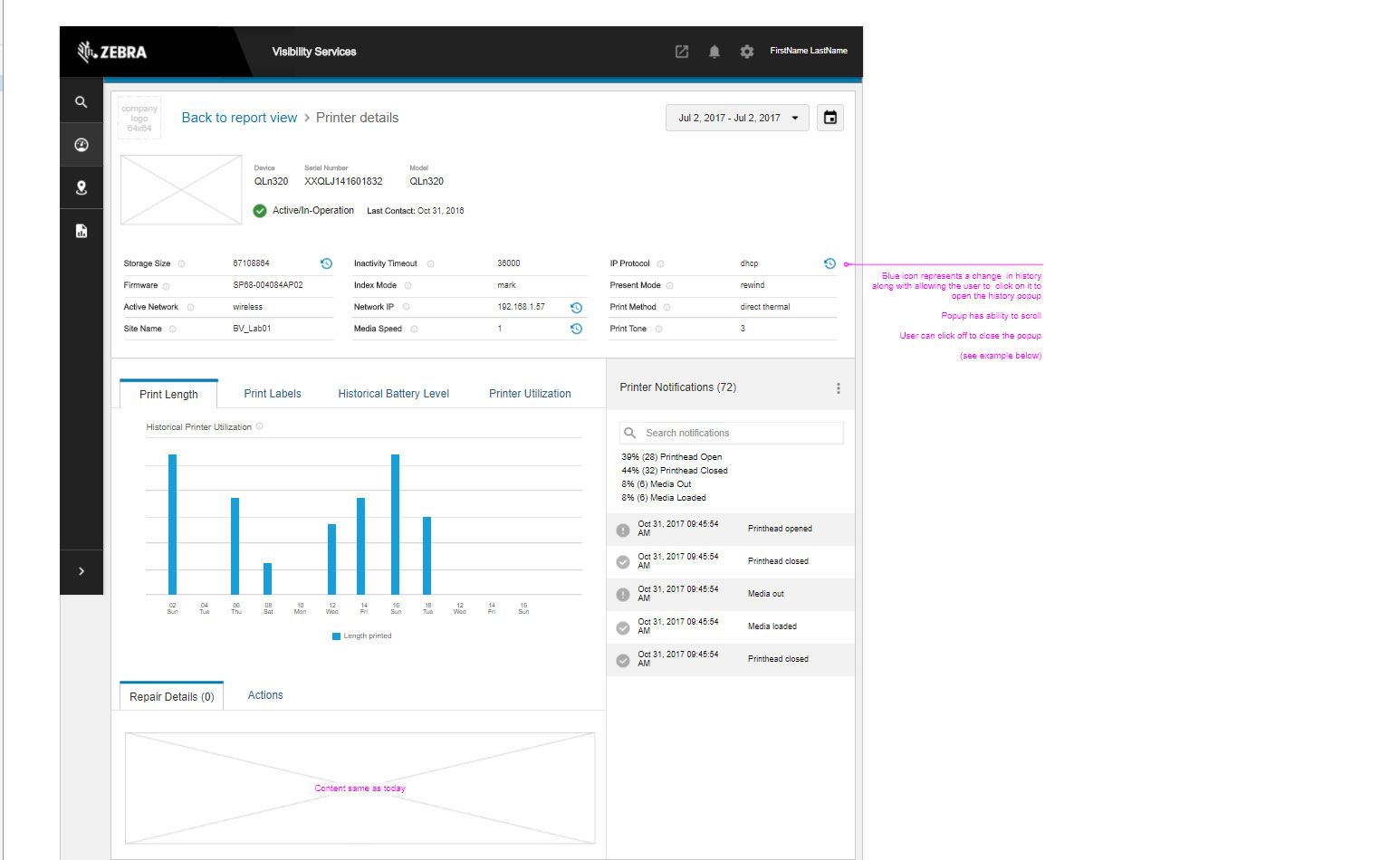Image resolution: width=1400 pixels, height=860 pixels.
Task: Toggle Length printed legend swatch
Action: pyautogui.click(x=336, y=636)
